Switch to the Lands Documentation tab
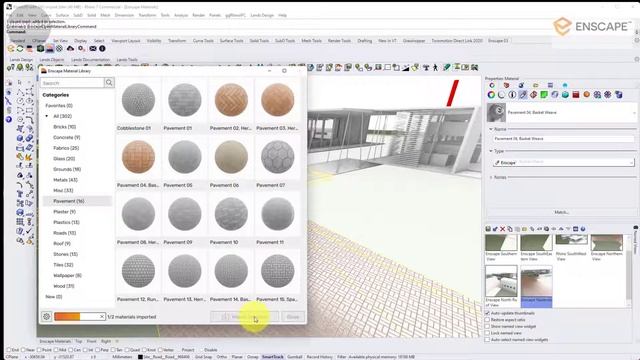The height and width of the screenshot is (360, 640). coord(91,60)
